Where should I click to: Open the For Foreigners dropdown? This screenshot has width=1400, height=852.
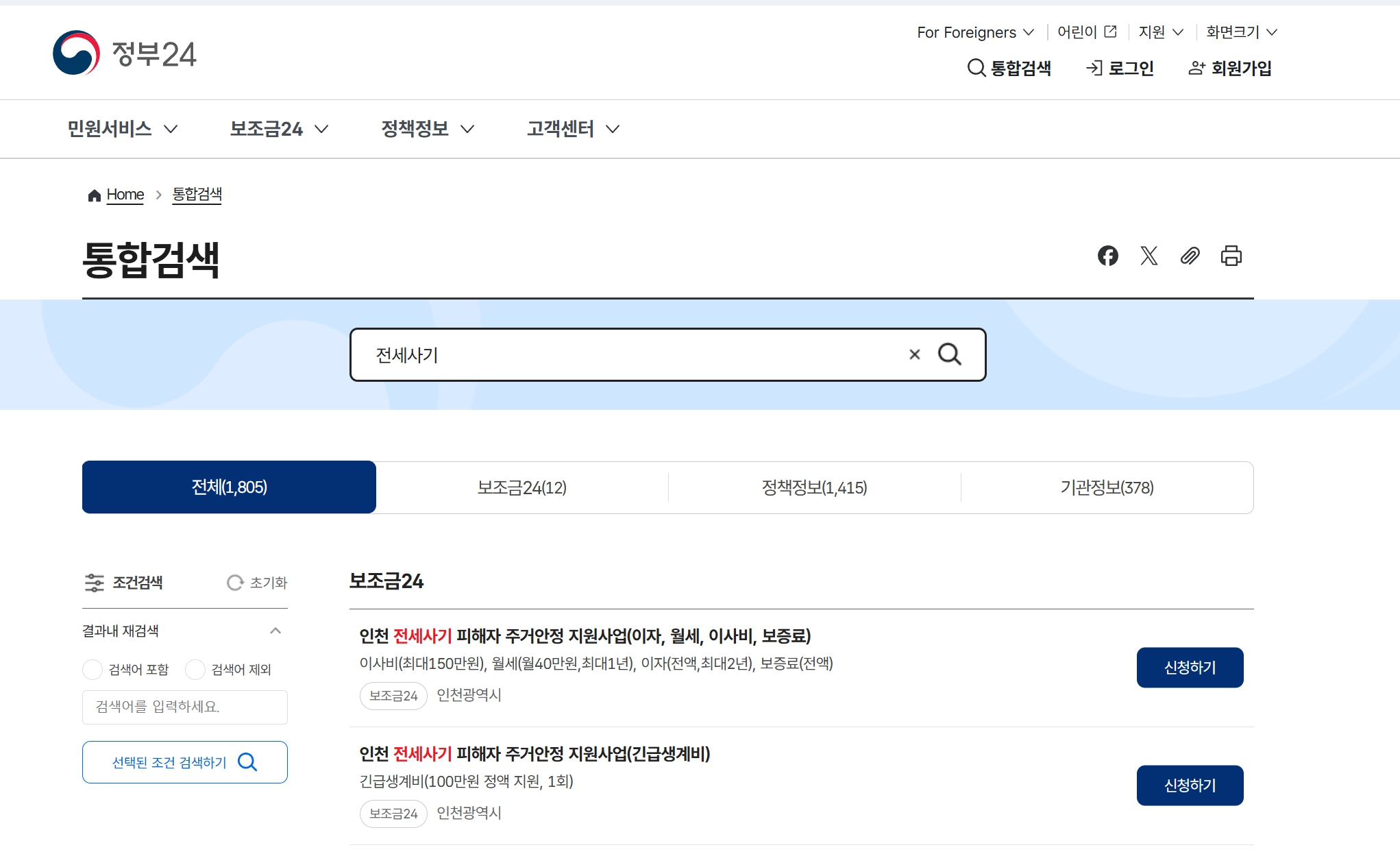pos(974,32)
